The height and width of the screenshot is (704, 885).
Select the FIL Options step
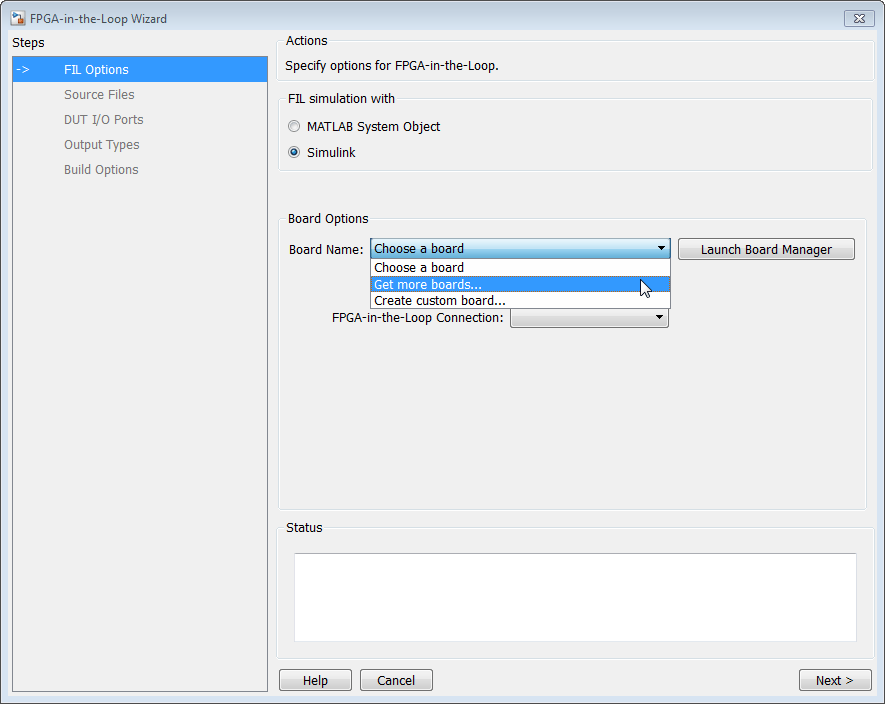tap(140, 69)
